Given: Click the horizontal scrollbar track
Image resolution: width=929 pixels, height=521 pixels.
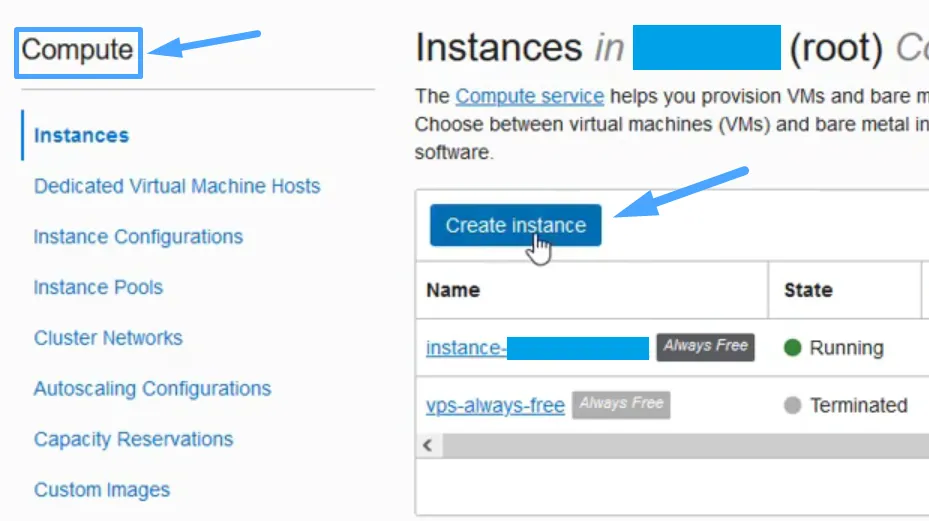Looking at the screenshot, I should point(685,445).
